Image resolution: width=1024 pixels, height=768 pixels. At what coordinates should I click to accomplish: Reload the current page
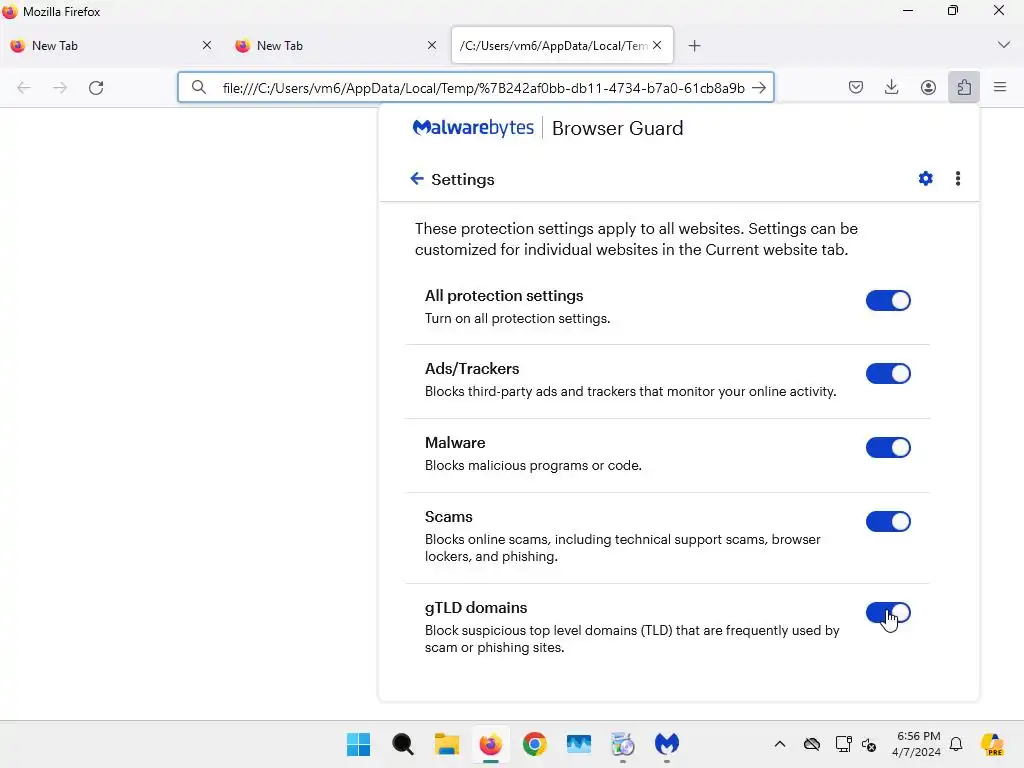pyautogui.click(x=96, y=88)
